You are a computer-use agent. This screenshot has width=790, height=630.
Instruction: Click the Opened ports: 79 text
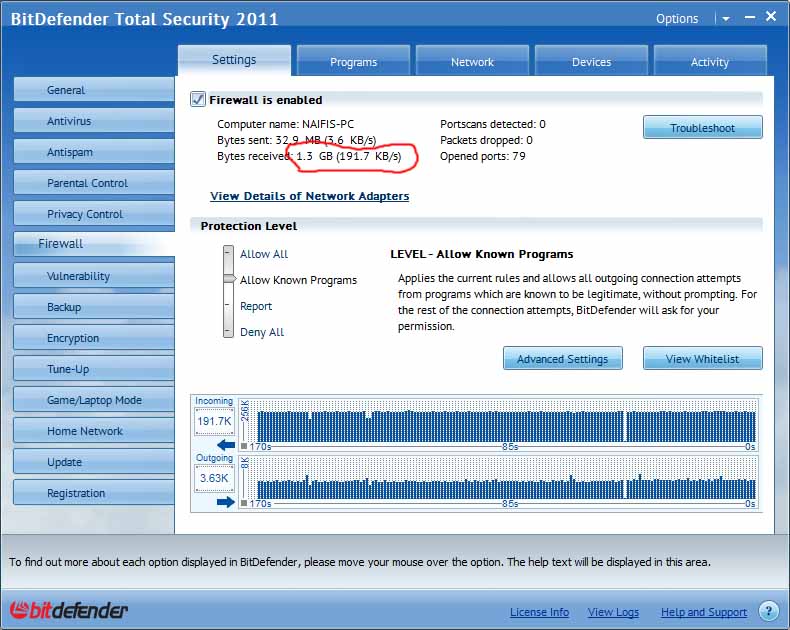(x=483, y=156)
